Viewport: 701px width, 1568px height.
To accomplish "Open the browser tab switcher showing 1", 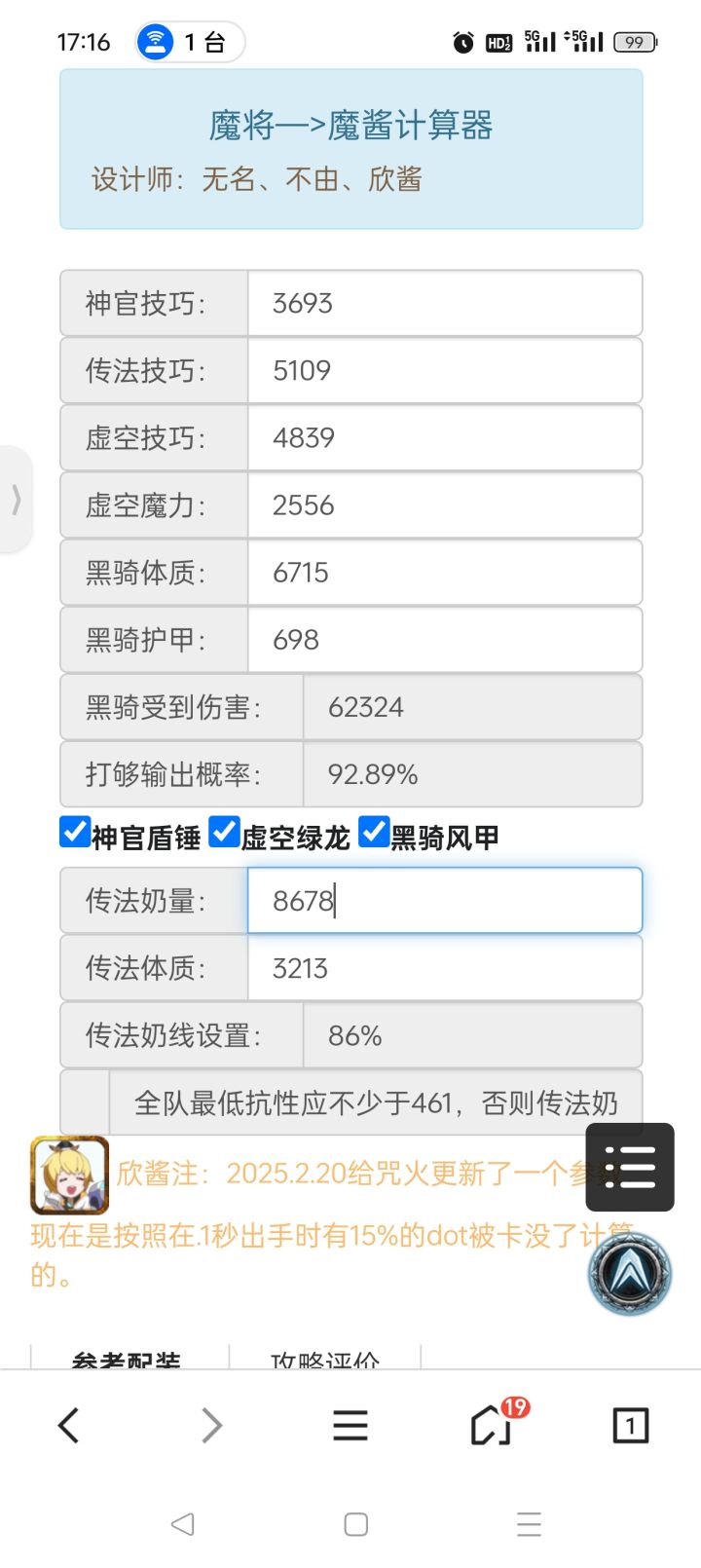I will (630, 1426).
